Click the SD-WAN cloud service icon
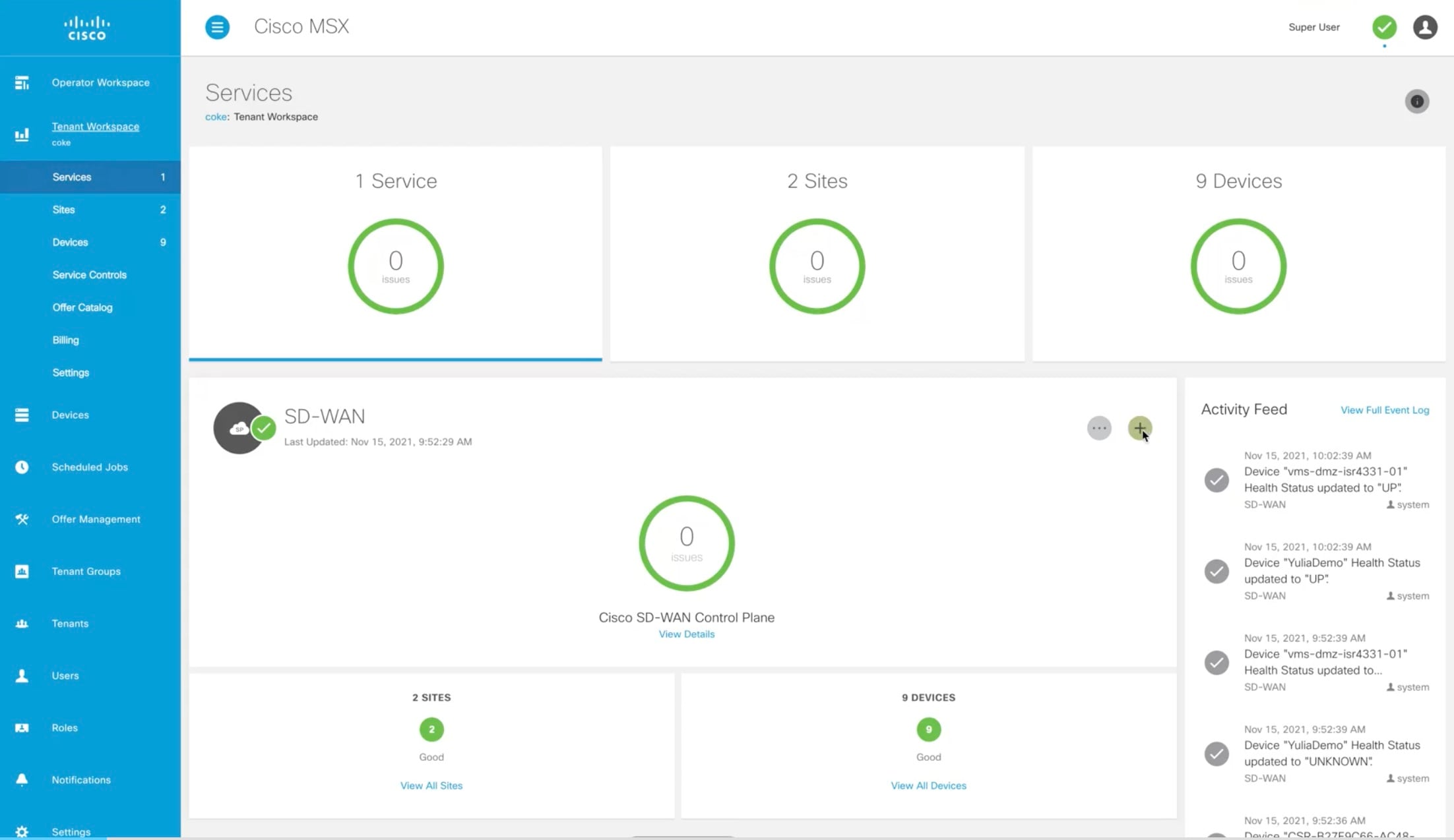This screenshot has width=1454, height=840. point(239,429)
